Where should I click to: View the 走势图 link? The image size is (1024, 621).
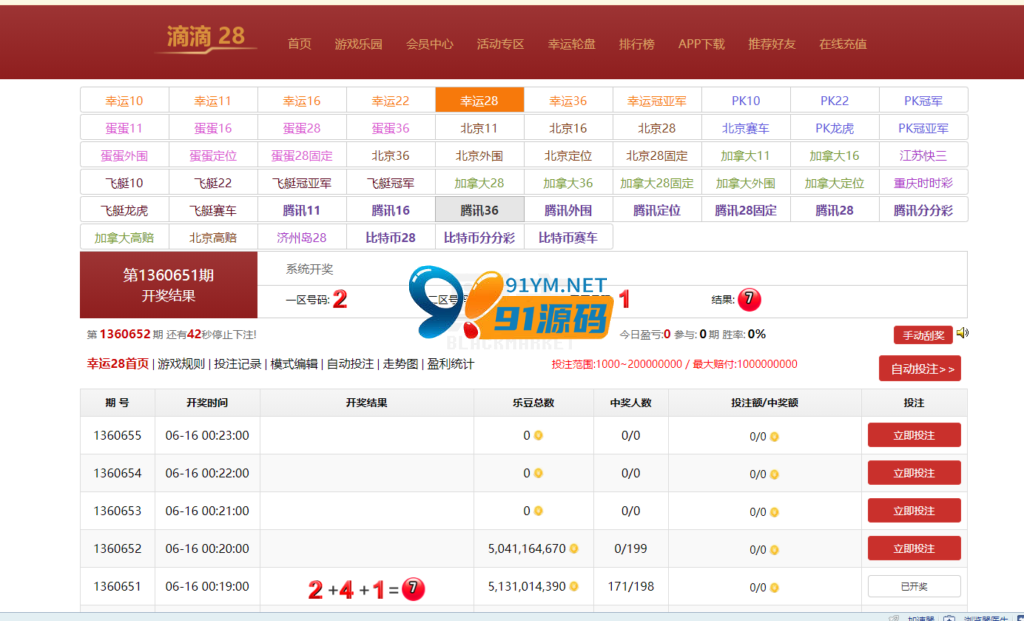[x=400, y=364]
